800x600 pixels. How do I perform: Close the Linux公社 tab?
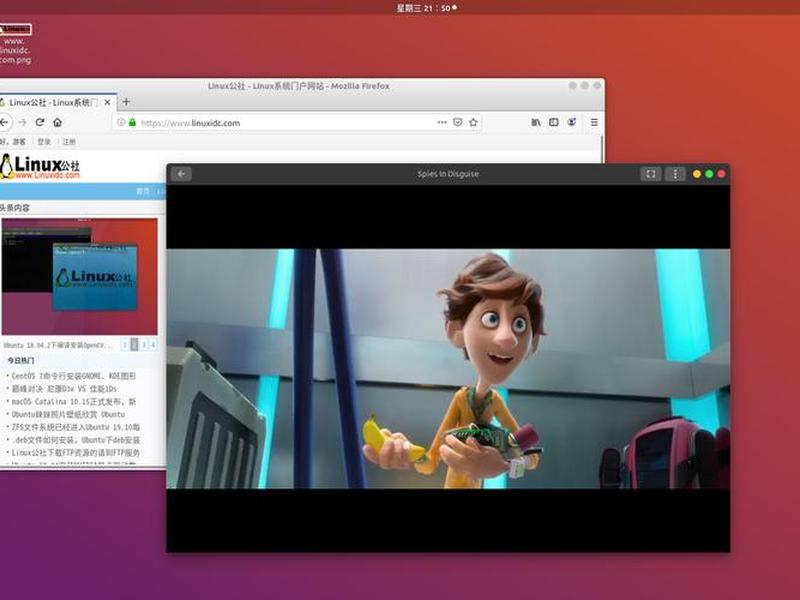point(108,103)
